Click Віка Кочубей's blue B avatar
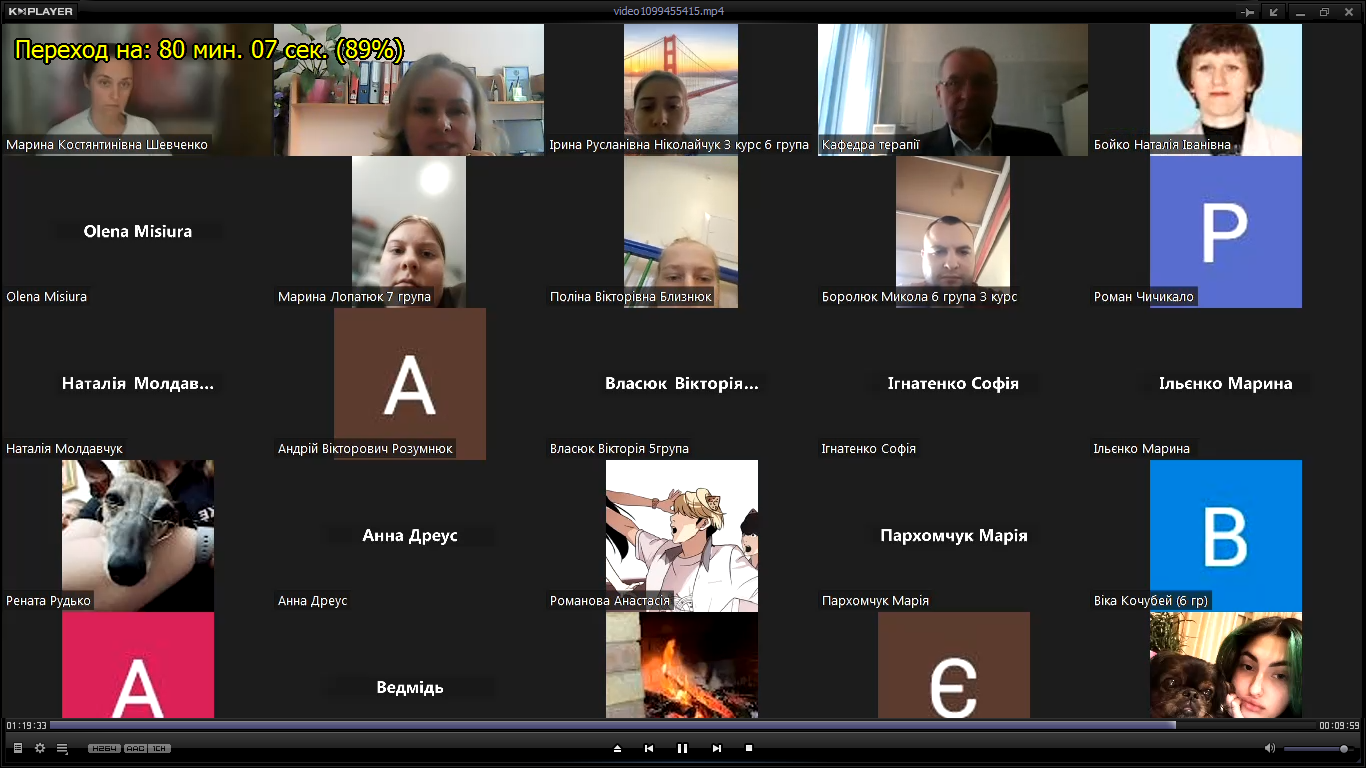1366x768 pixels. click(x=1226, y=536)
